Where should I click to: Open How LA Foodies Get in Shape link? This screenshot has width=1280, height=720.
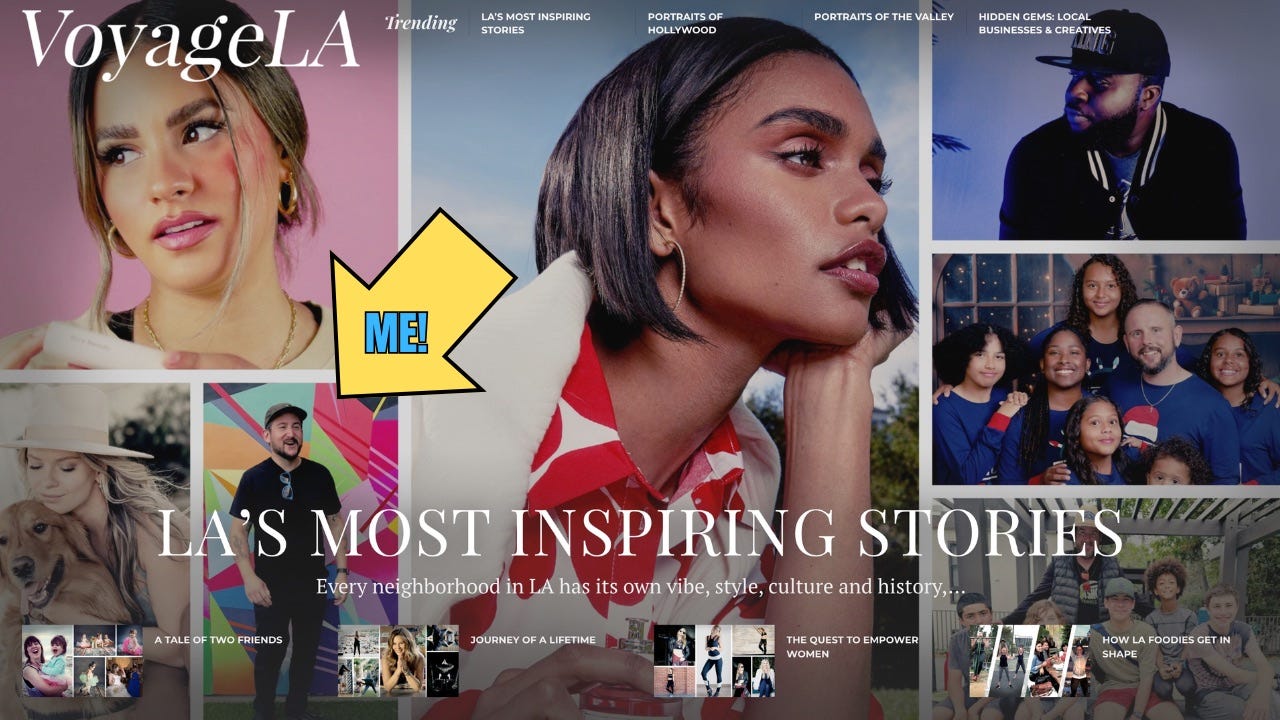(x=1166, y=646)
